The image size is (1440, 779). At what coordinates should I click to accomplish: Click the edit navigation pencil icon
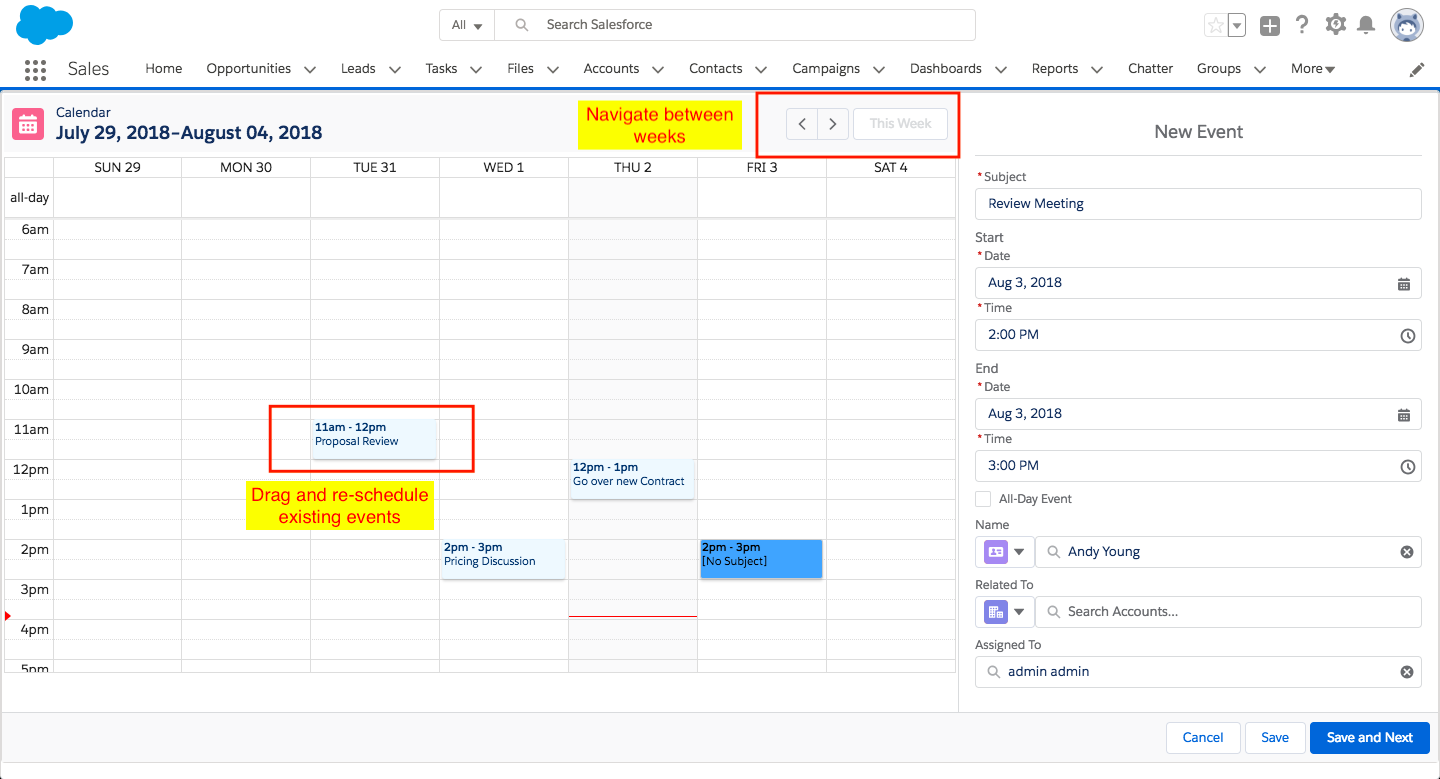1417,69
